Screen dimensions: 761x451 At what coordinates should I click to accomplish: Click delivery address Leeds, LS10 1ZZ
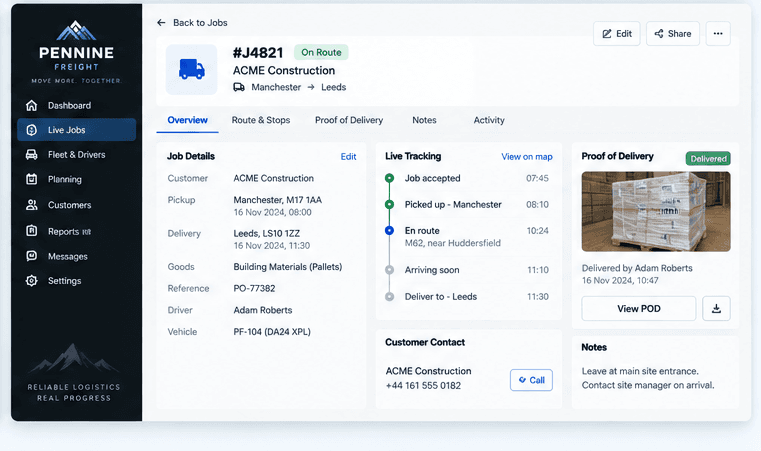(266, 234)
